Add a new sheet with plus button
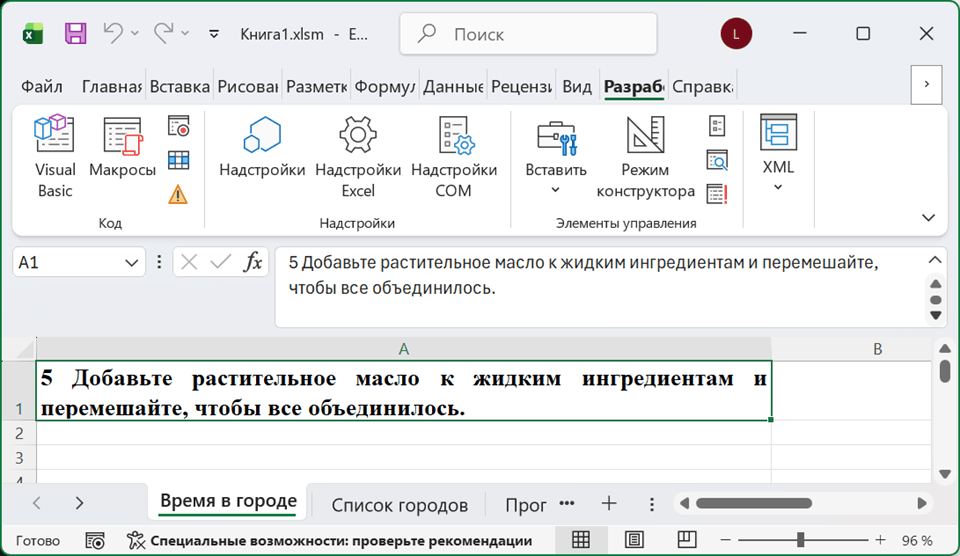 pos(609,504)
